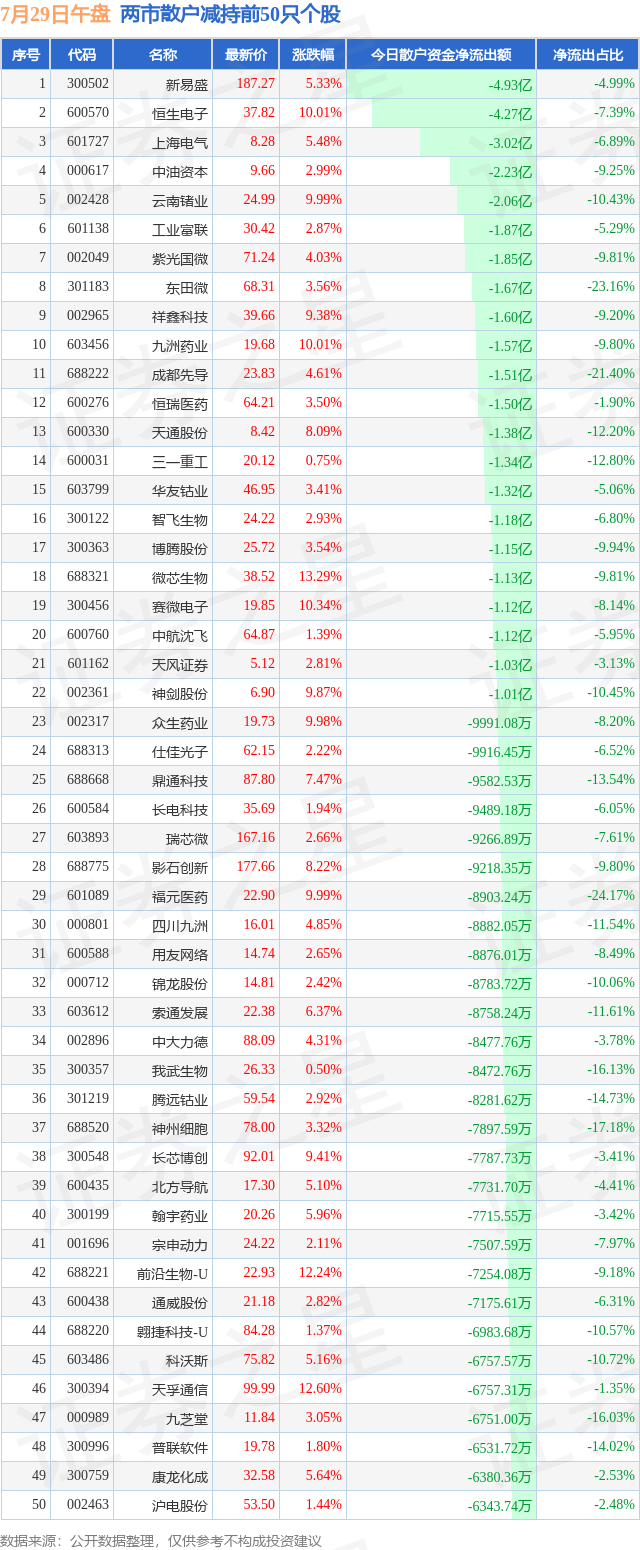Click the title 两市散户减持前50只个股
The height and width of the screenshot is (1550, 640).
point(230,15)
